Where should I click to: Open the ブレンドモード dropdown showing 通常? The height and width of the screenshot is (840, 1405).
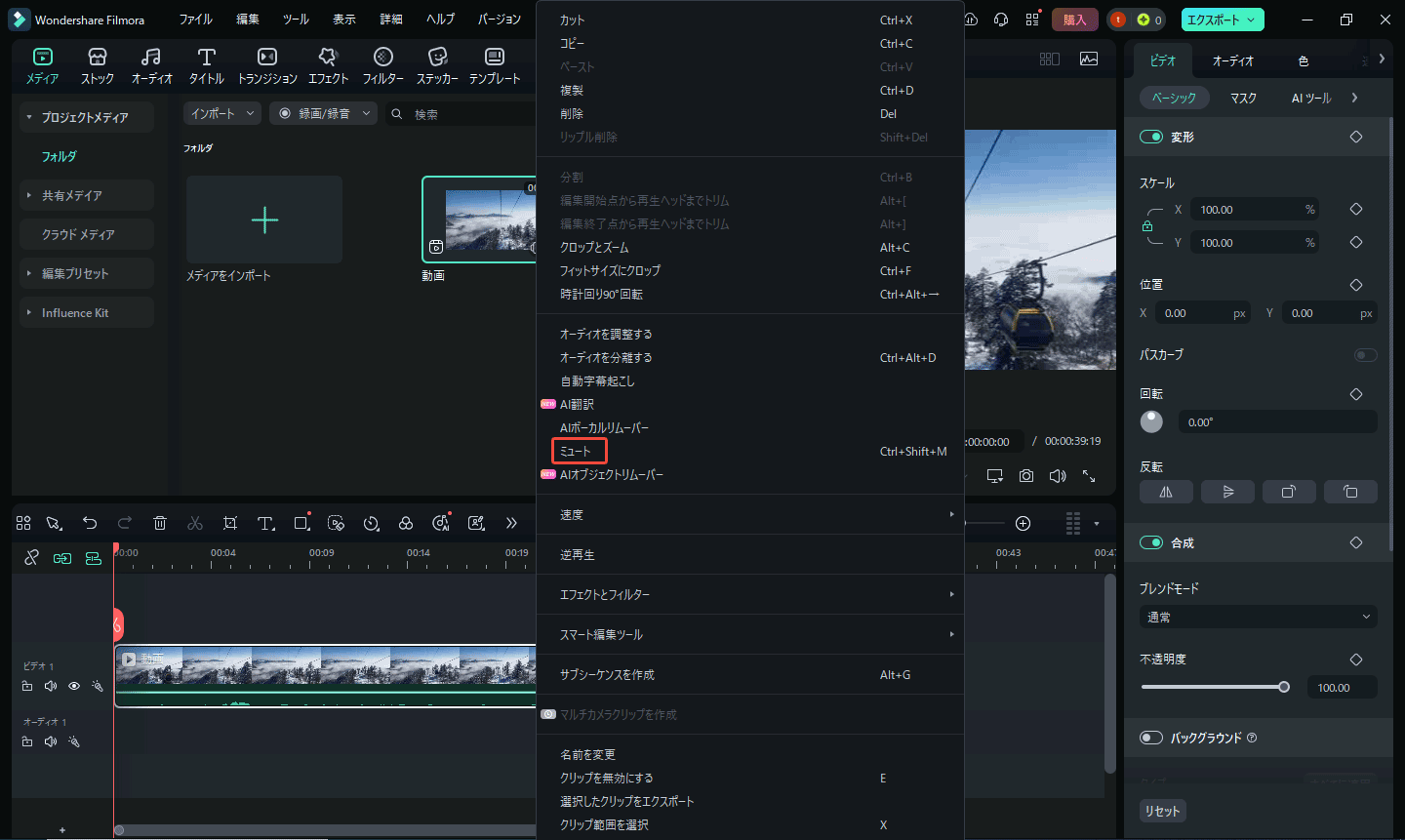pyautogui.click(x=1259, y=617)
